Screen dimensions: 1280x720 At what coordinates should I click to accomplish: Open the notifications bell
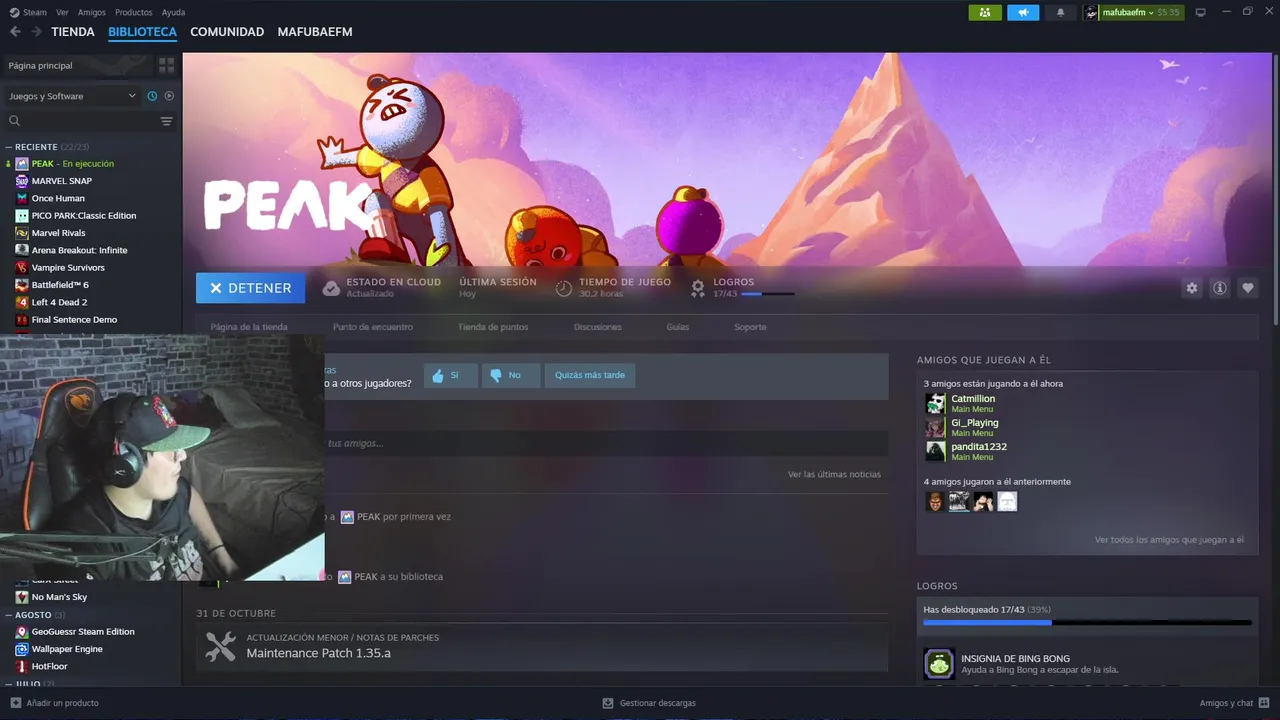[1061, 12]
